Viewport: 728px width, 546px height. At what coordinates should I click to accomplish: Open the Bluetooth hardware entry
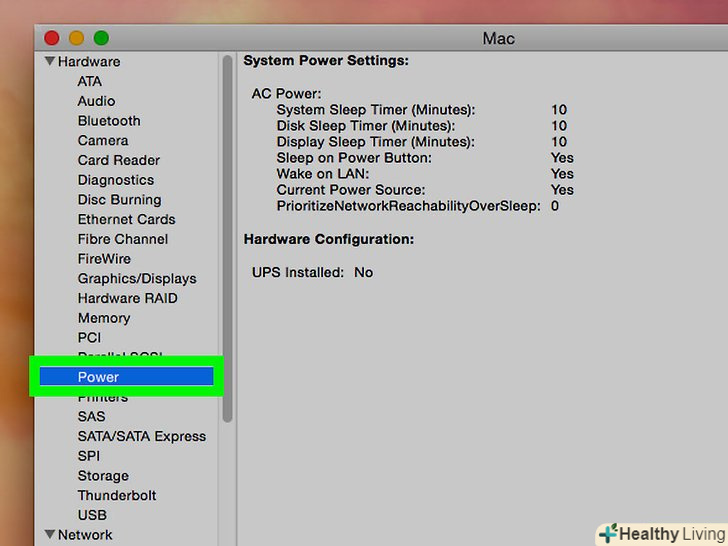pos(109,121)
